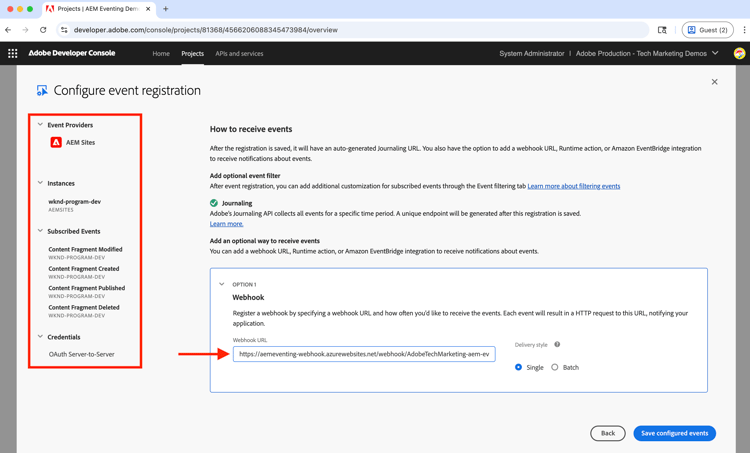Select the Batch delivery style
The height and width of the screenshot is (453, 750).
click(x=554, y=367)
